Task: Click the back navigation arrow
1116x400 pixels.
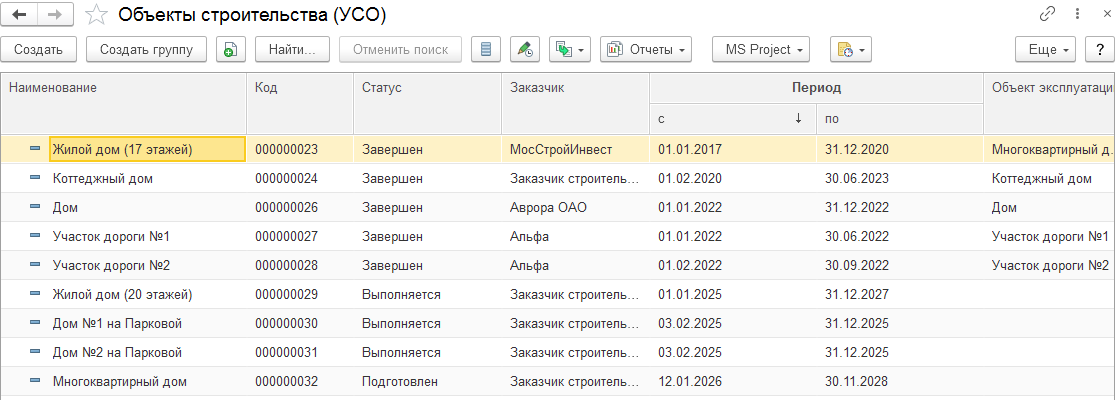Action: click(19, 15)
